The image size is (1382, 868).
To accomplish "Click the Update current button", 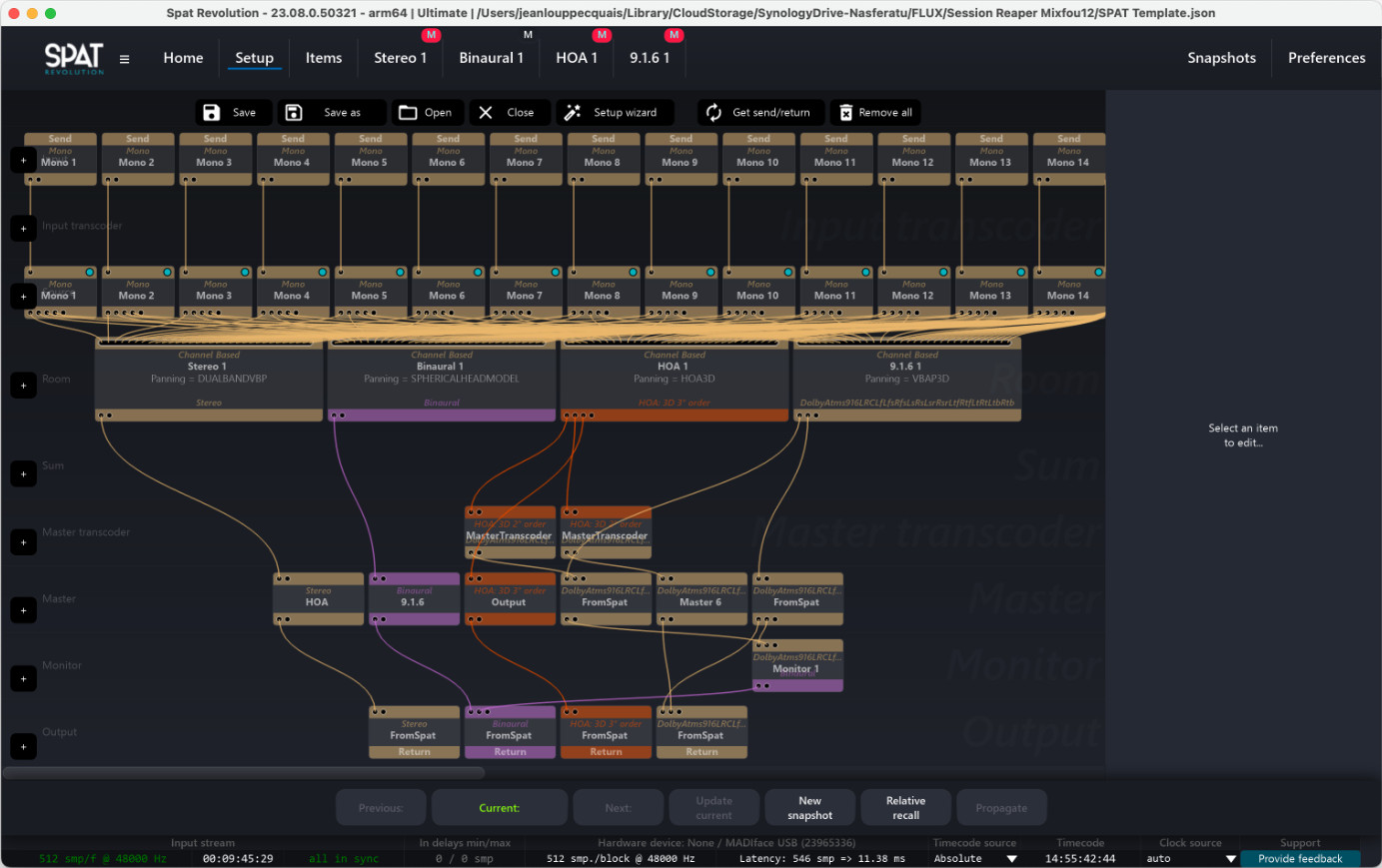I will coord(713,808).
